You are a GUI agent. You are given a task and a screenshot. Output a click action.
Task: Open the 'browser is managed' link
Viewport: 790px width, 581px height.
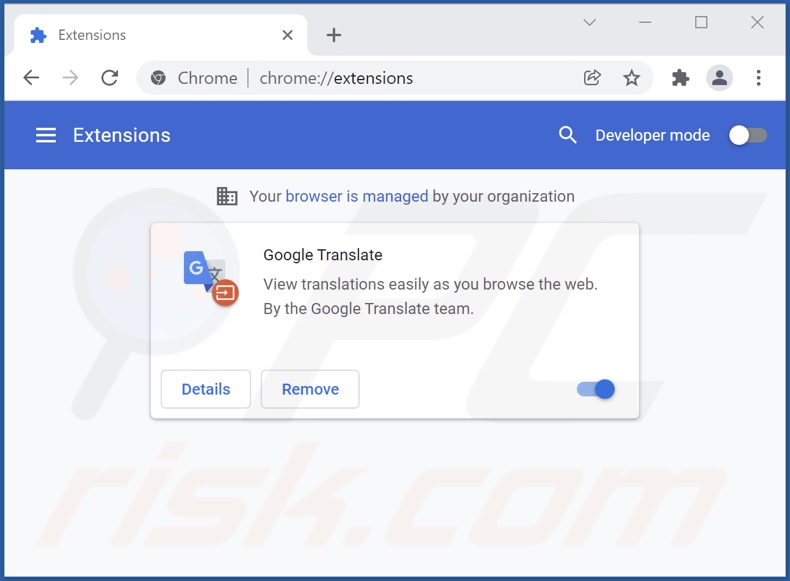click(357, 196)
